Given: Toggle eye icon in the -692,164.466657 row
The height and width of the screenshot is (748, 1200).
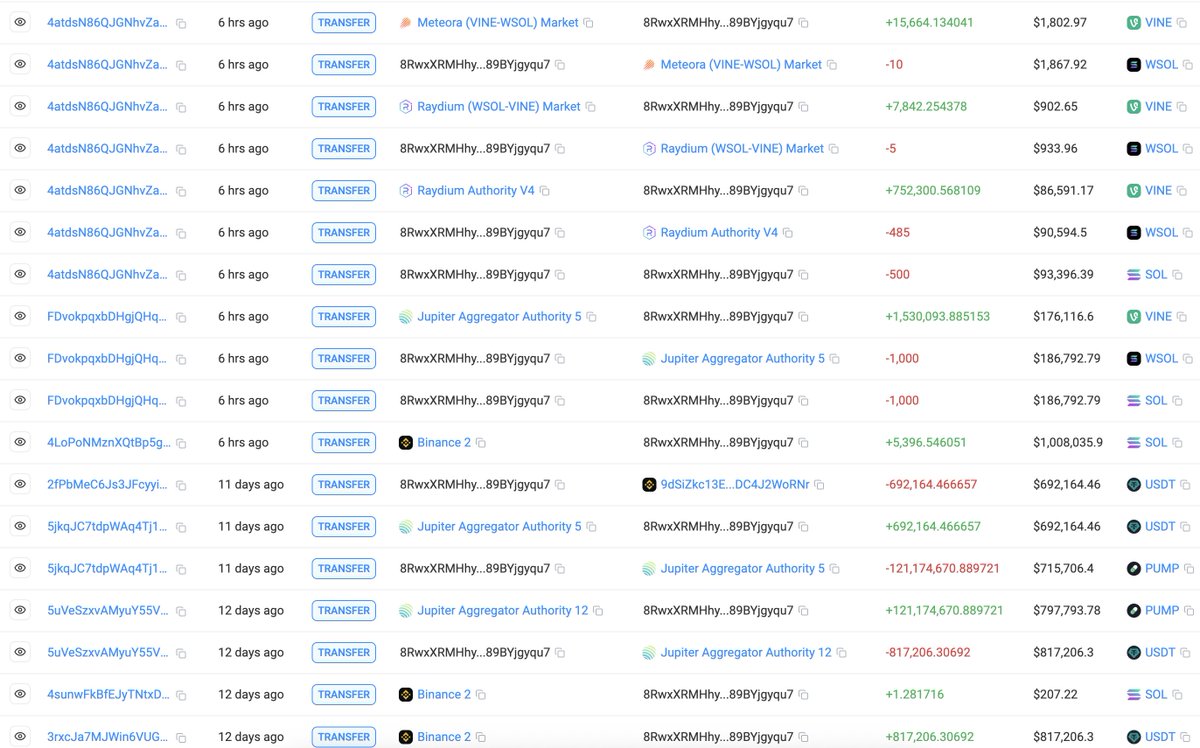Looking at the screenshot, I should 20,483.
